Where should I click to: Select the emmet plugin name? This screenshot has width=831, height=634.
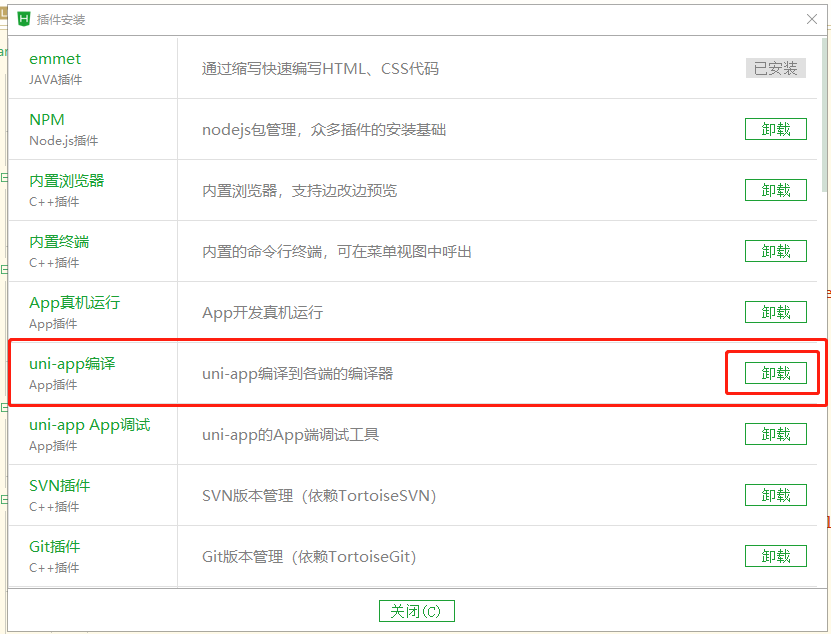55,59
